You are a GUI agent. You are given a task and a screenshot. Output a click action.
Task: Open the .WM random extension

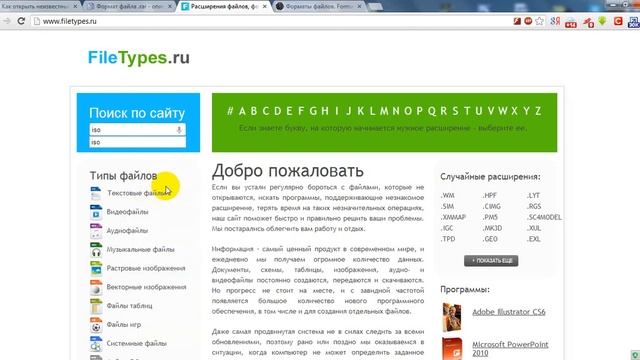click(447, 196)
